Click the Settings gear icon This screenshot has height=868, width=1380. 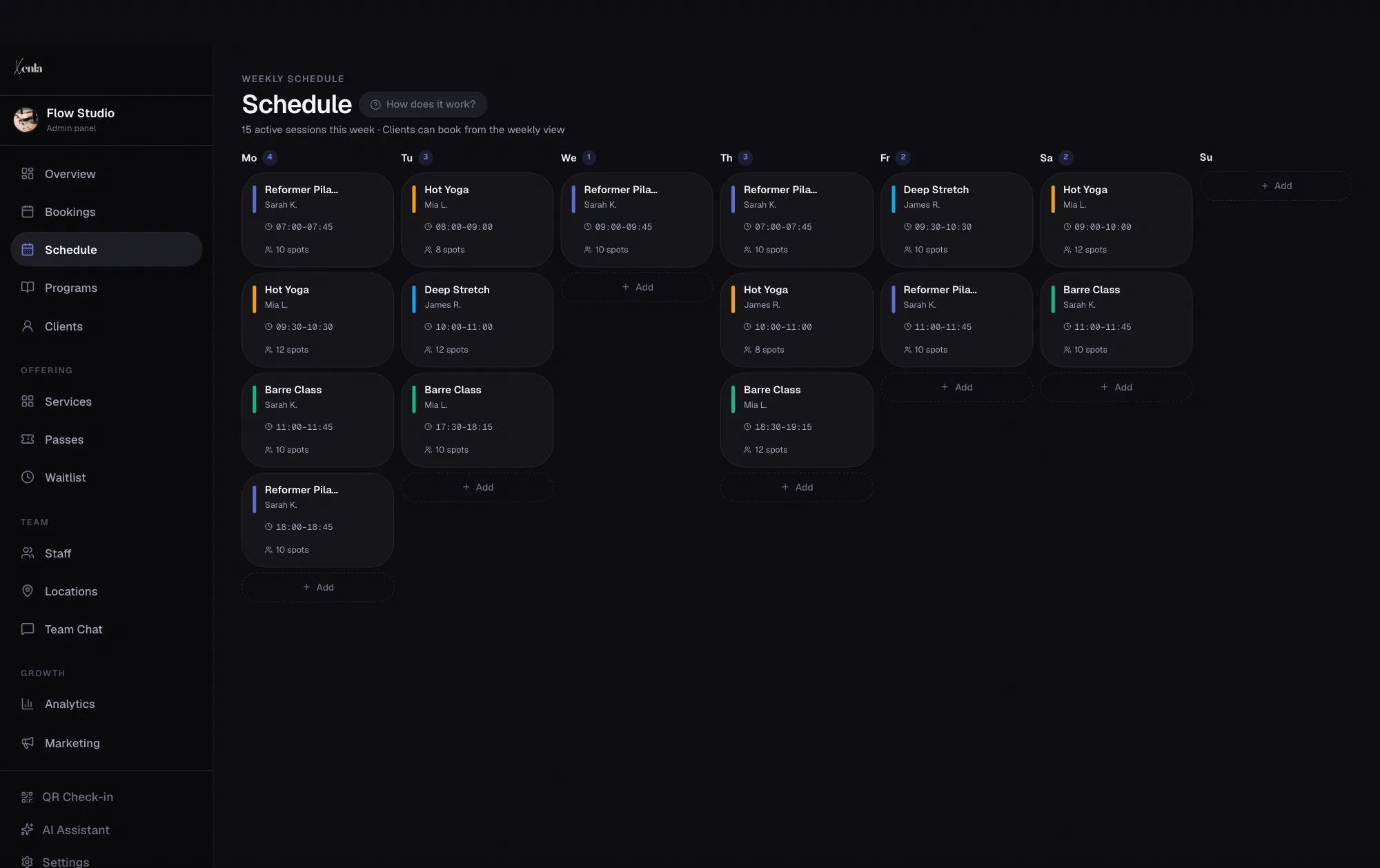pos(27,862)
